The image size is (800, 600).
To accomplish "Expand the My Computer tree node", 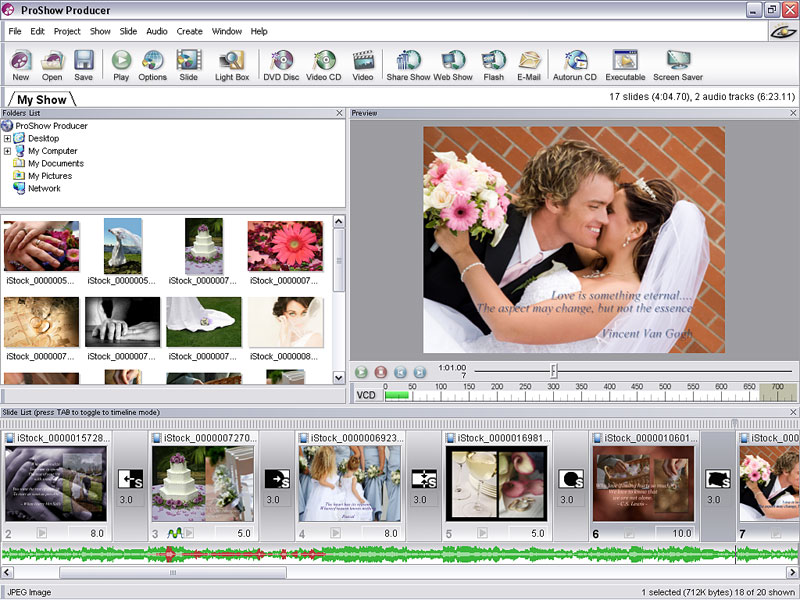I will [8, 151].
